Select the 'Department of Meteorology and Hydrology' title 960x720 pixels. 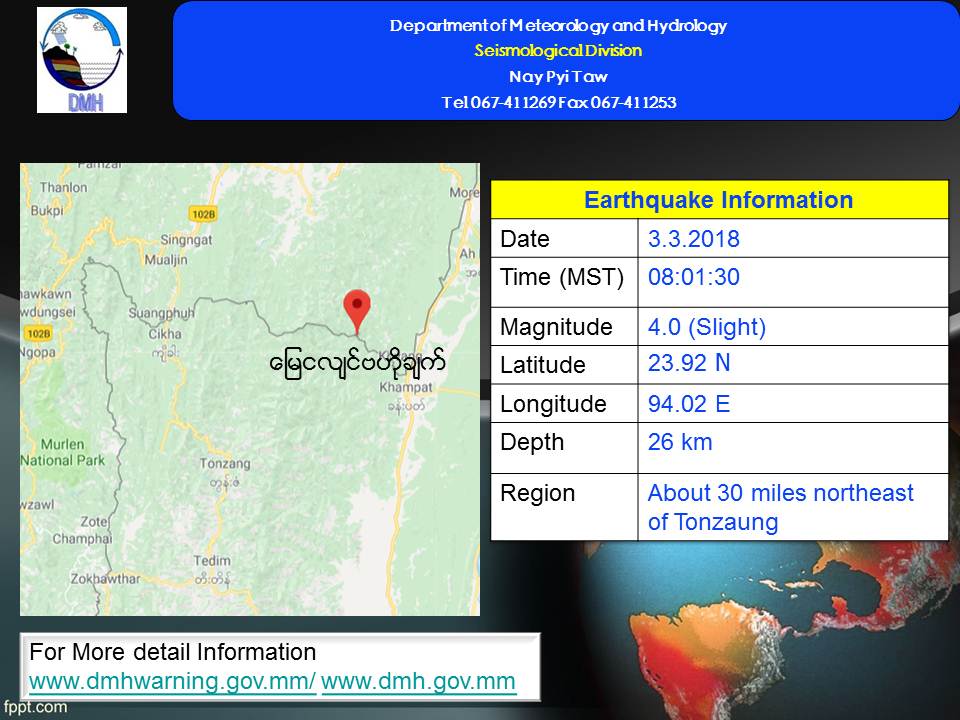tap(558, 25)
